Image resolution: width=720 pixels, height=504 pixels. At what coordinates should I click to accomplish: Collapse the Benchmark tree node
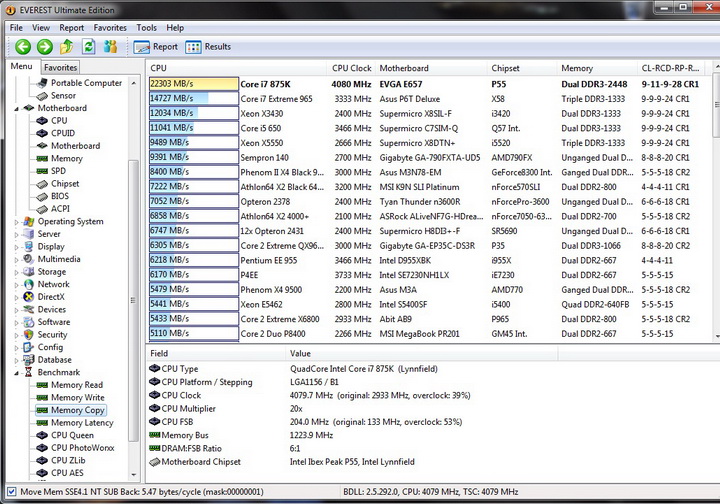click(x=17, y=373)
